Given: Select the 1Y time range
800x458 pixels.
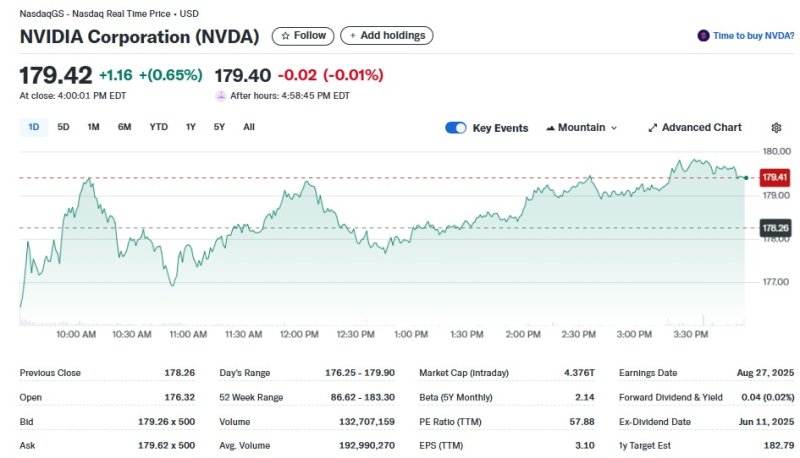Looking at the screenshot, I should click(x=190, y=127).
